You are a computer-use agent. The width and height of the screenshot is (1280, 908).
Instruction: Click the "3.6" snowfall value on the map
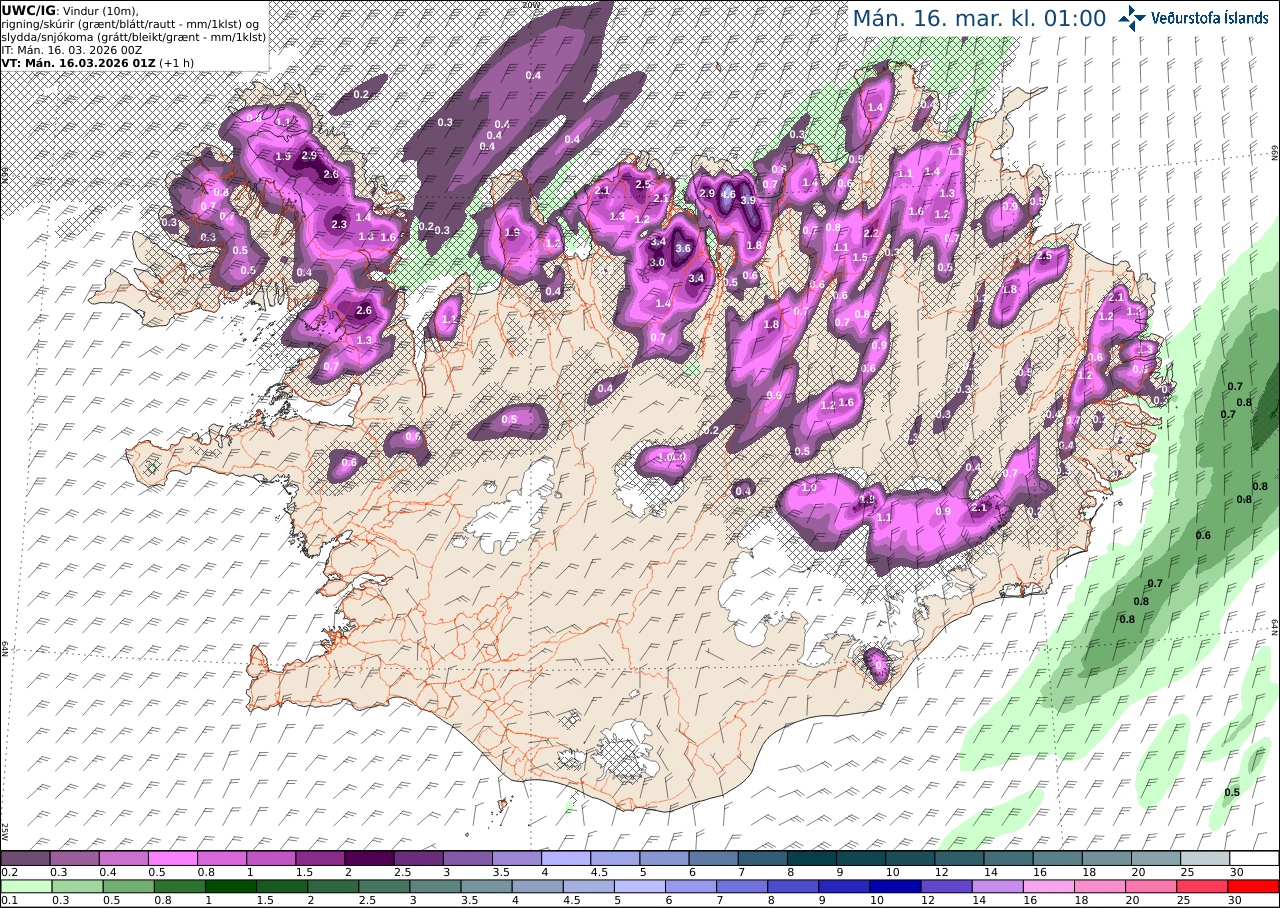point(683,248)
